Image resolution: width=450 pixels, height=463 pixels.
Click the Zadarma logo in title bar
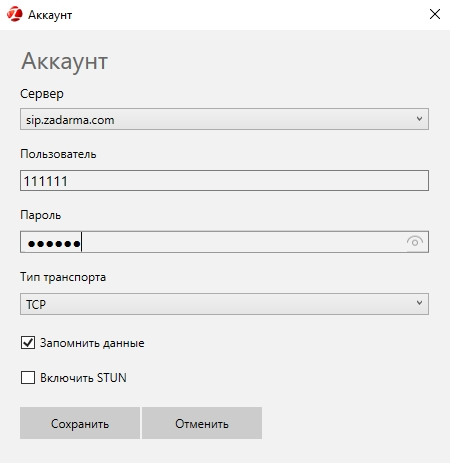[15, 14]
